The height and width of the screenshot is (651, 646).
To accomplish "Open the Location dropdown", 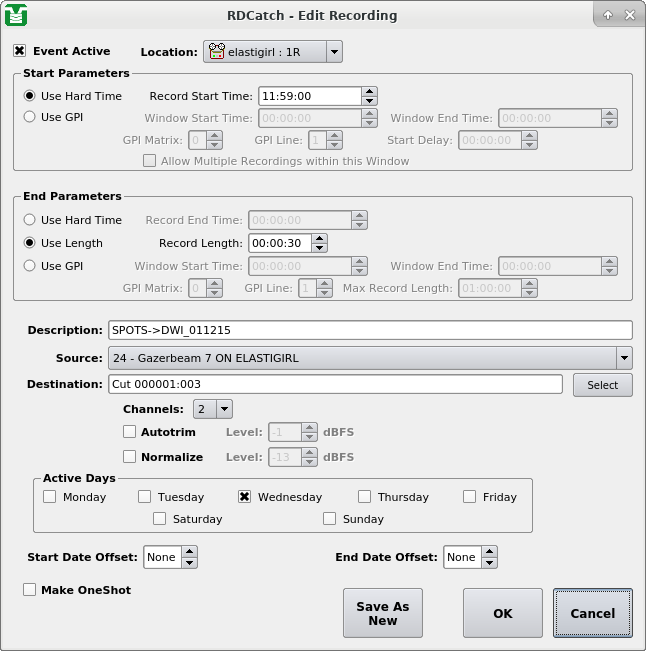I will tap(333, 52).
